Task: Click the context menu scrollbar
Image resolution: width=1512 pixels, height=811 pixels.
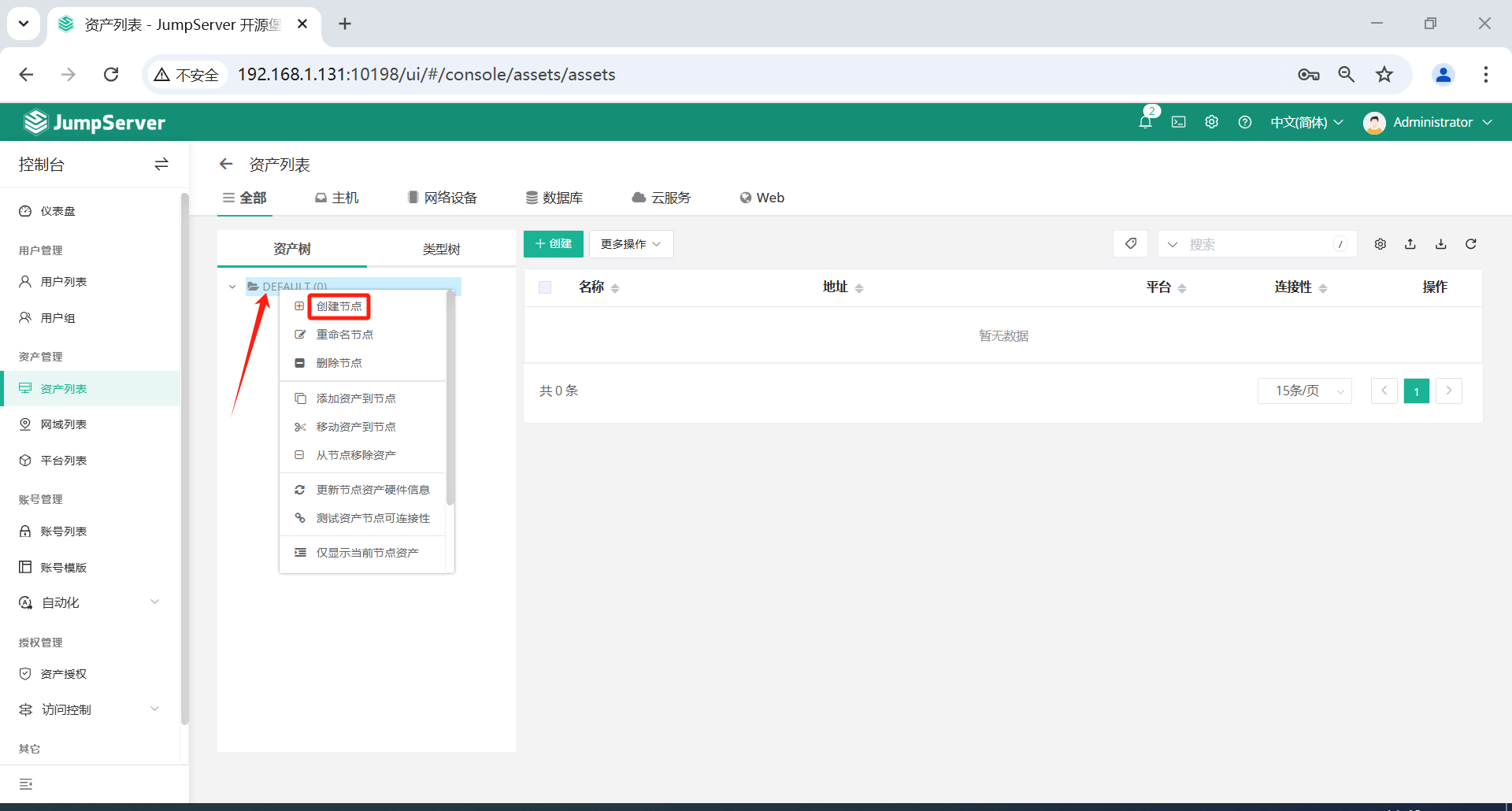Action: 450,398
